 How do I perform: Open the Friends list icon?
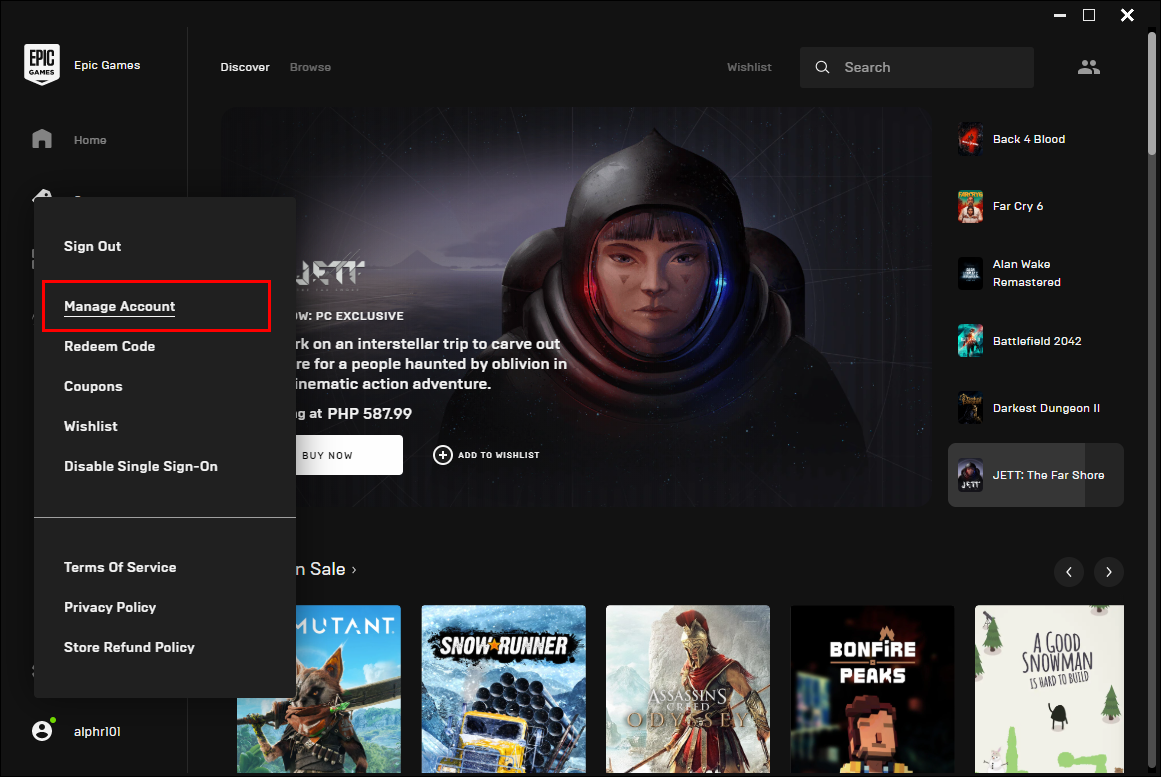[1088, 67]
